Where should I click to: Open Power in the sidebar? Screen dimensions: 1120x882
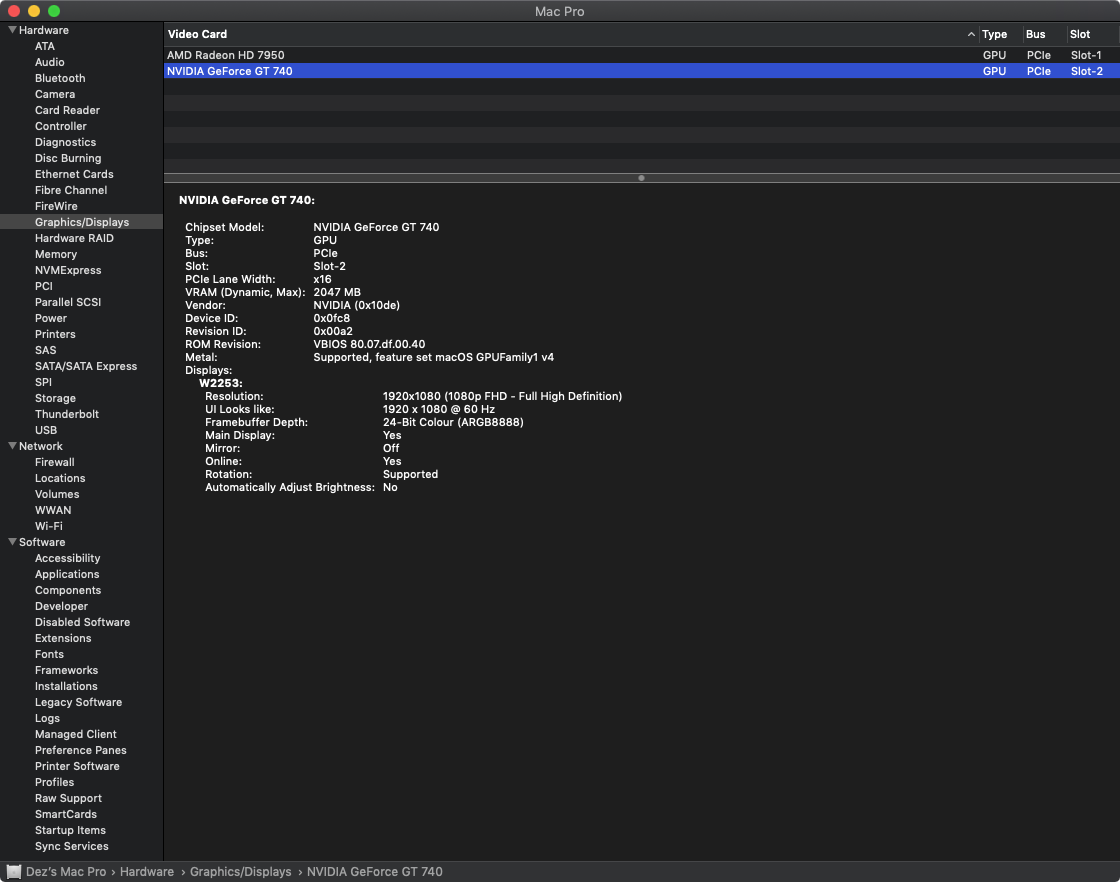(x=51, y=318)
